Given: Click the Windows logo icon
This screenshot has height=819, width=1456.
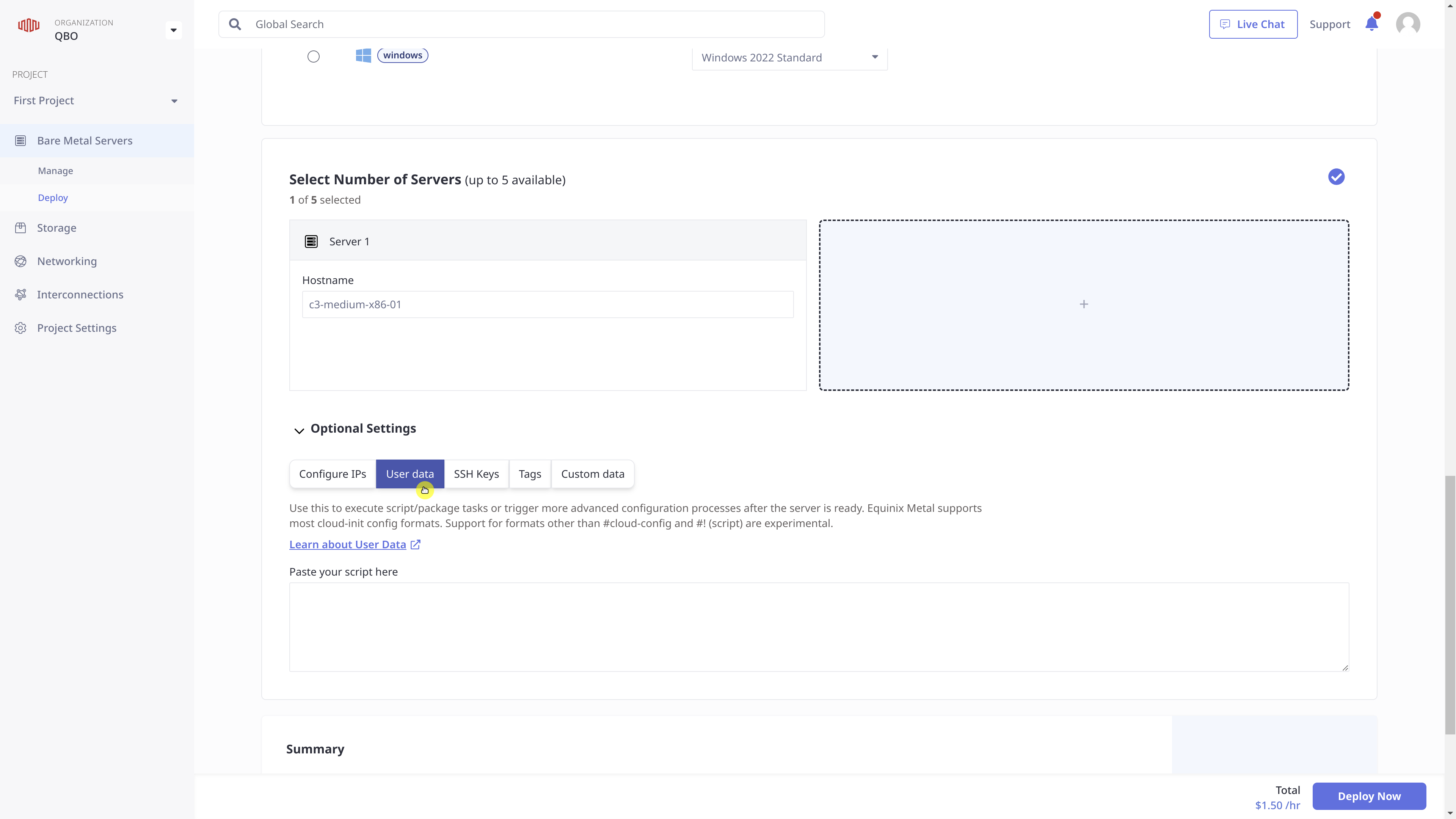Looking at the screenshot, I should [x=364, y=55].
